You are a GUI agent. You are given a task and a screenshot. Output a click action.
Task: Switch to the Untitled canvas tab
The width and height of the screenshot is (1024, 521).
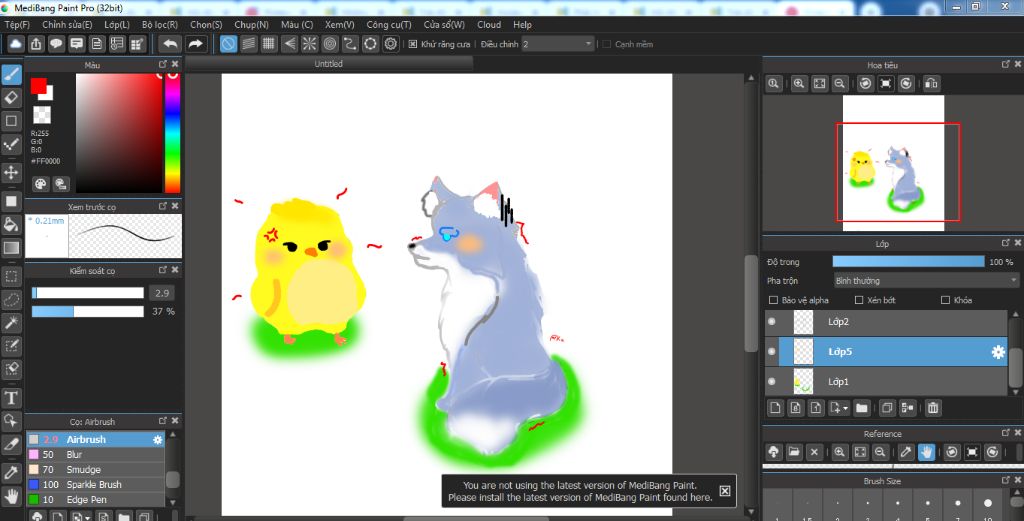328,64
